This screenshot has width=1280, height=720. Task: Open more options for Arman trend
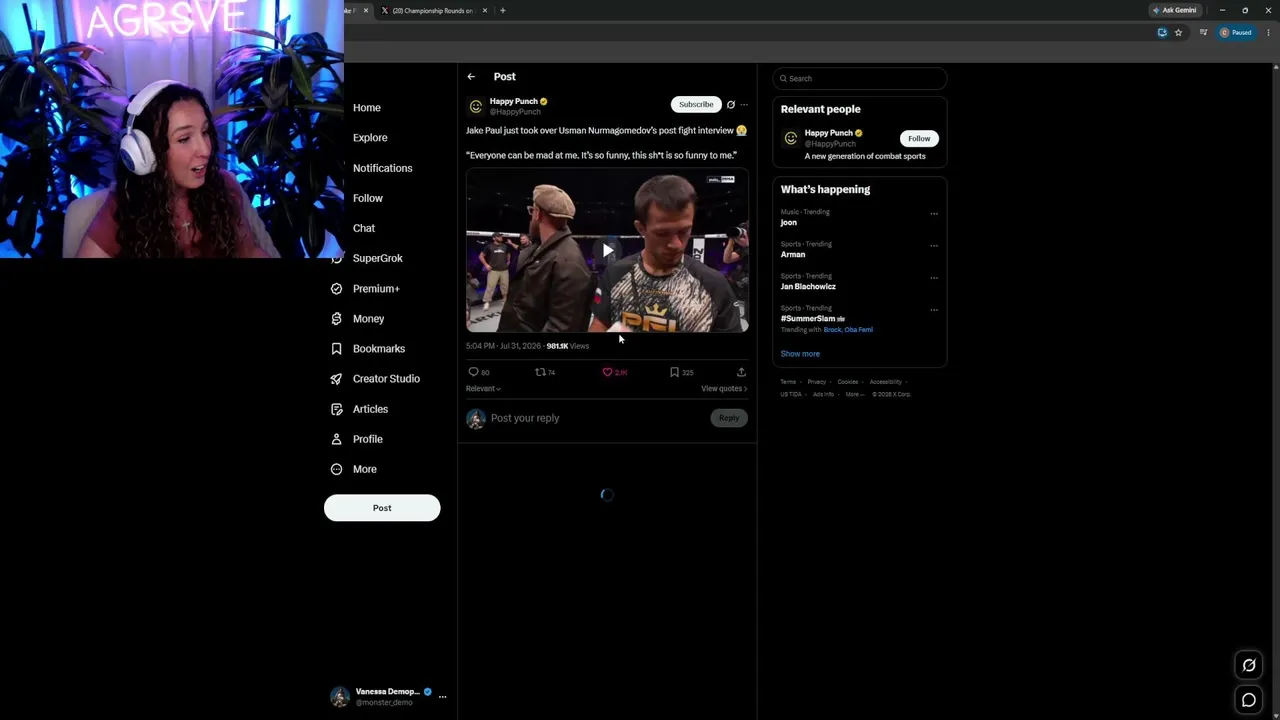[934, 245]
